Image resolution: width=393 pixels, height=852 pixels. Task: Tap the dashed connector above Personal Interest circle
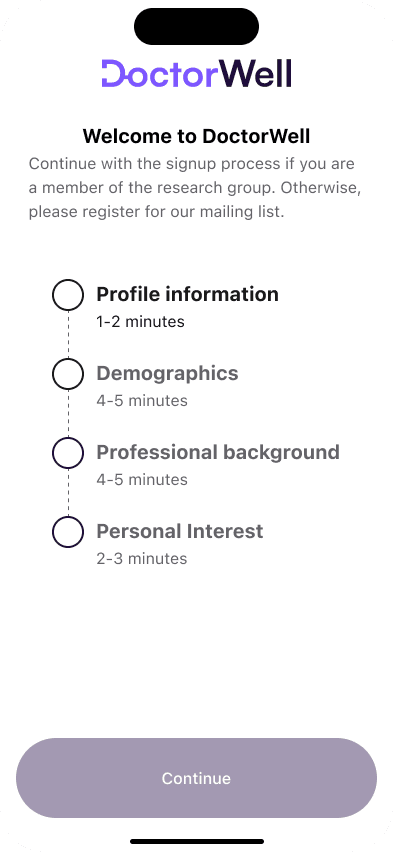click(68, 492)
